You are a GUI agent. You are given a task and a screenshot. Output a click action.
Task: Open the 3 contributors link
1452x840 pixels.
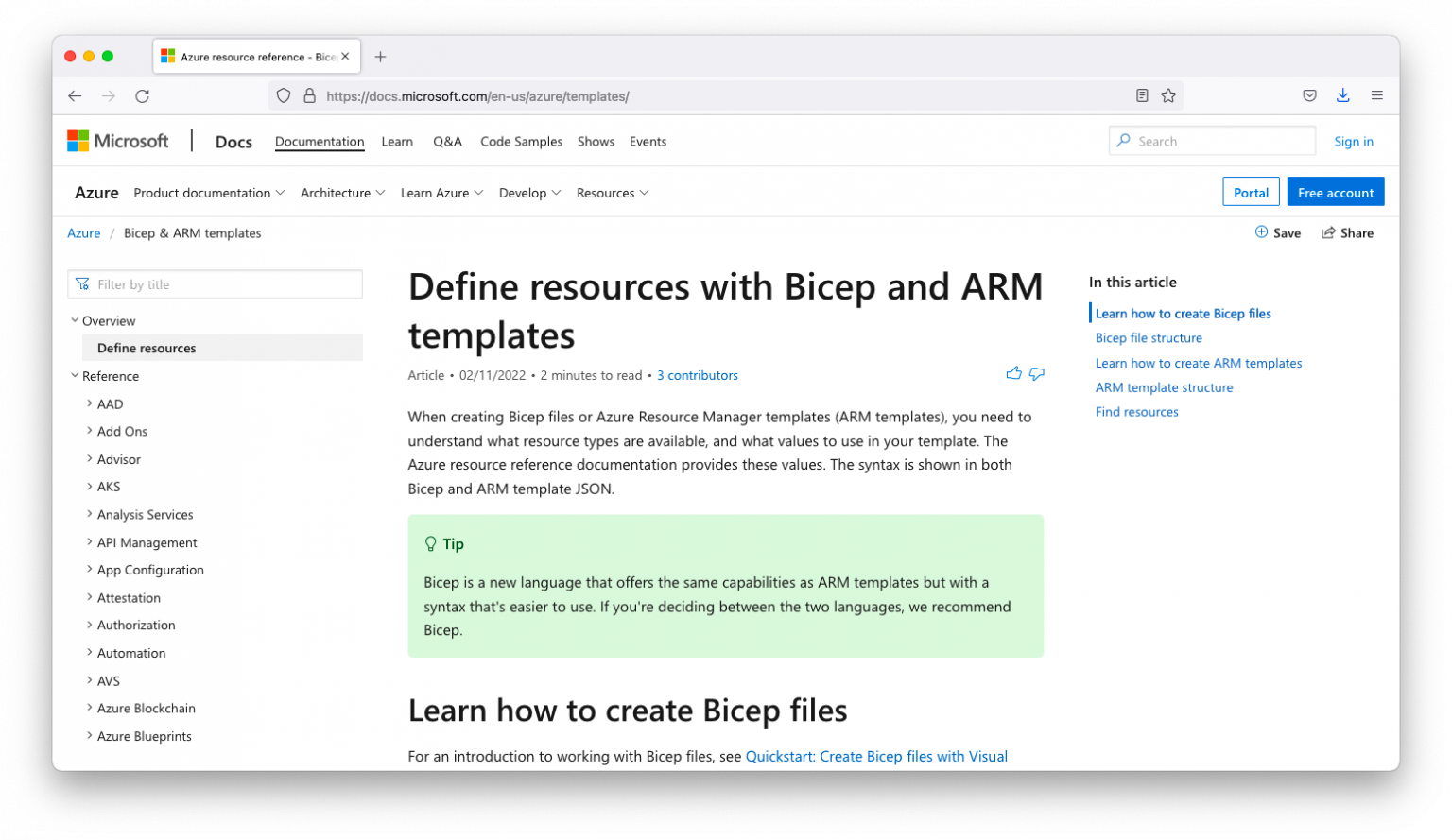click(x=698, y=375)
